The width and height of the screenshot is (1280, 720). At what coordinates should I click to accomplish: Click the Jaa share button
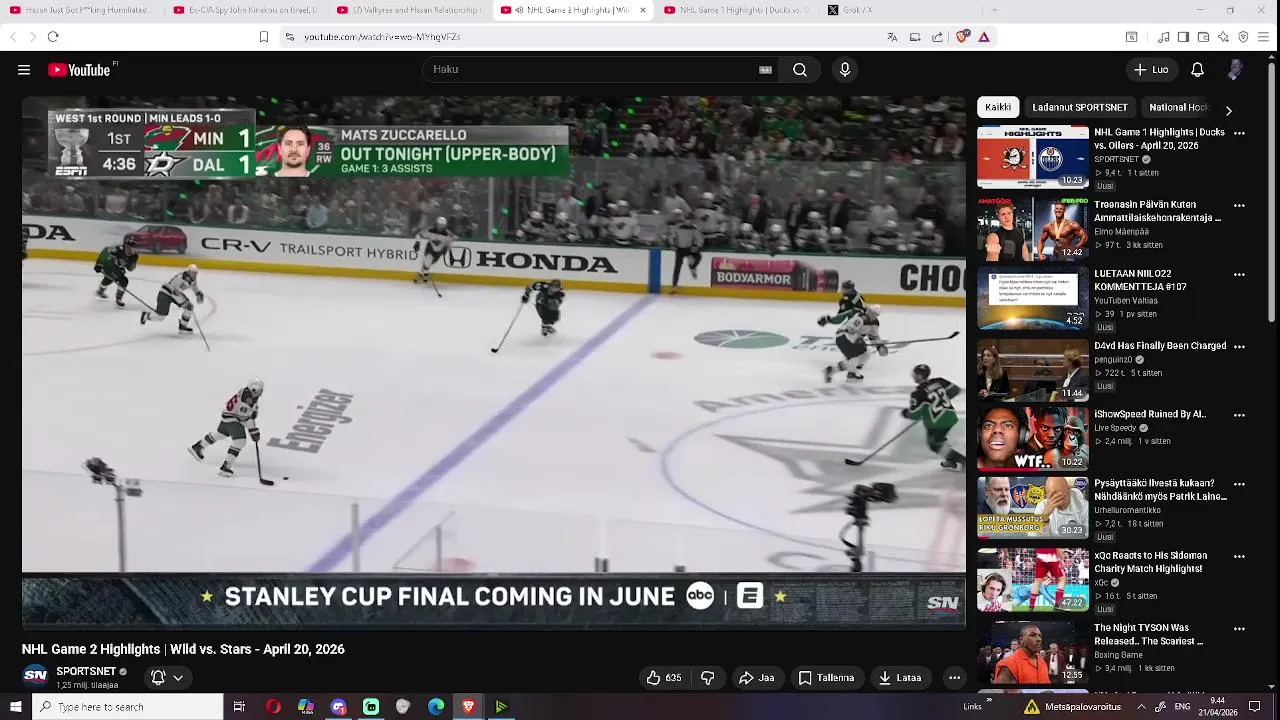(756, 678)
